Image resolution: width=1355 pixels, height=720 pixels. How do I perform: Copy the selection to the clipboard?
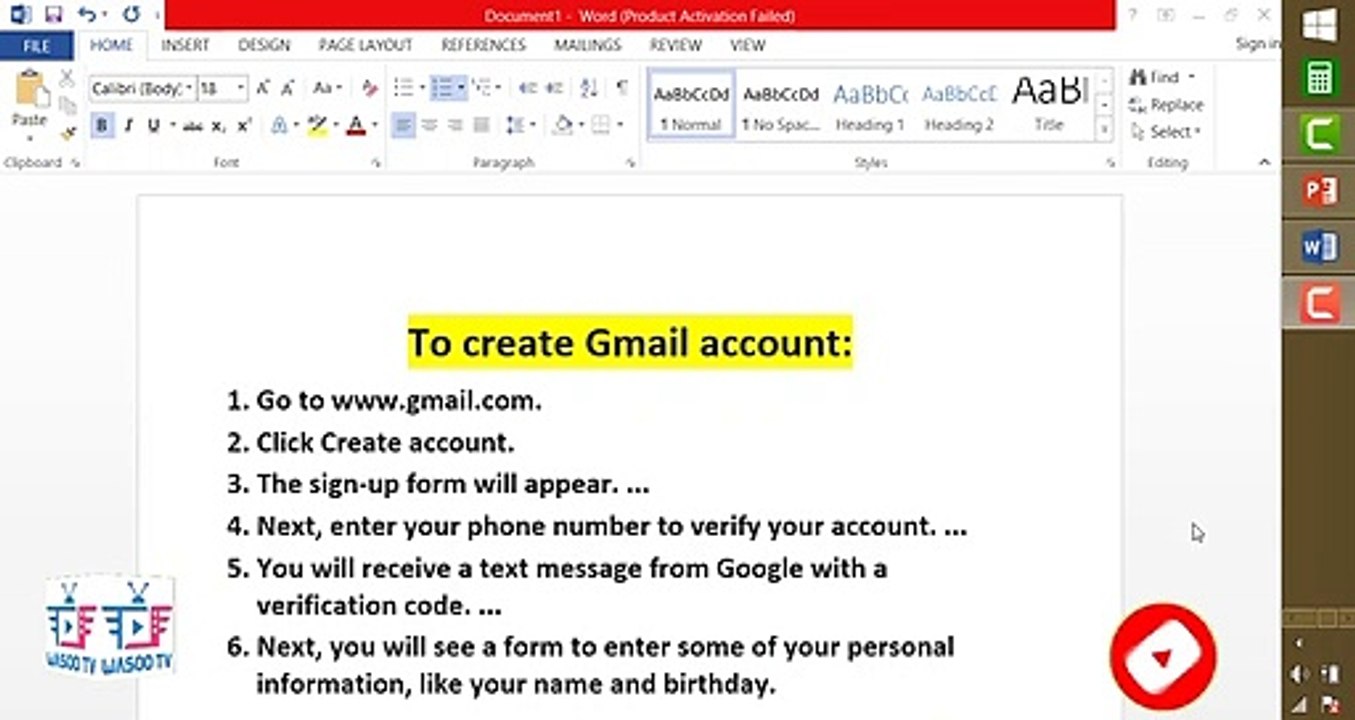68,104
